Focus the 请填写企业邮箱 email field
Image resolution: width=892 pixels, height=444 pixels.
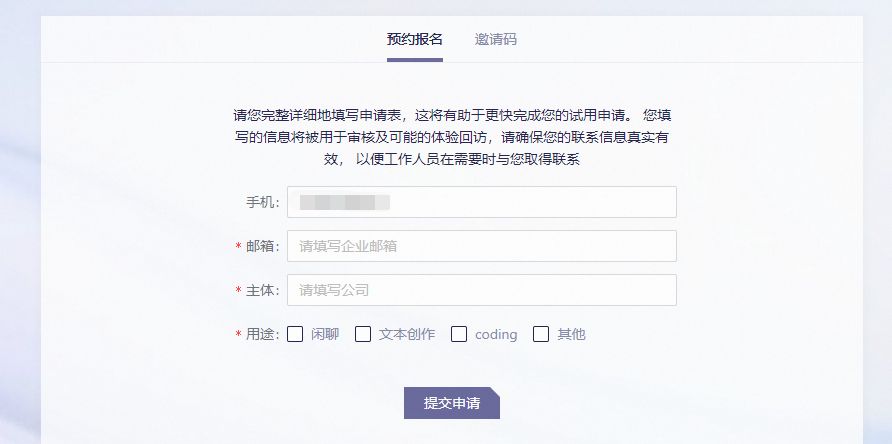(x=481, y=246)
